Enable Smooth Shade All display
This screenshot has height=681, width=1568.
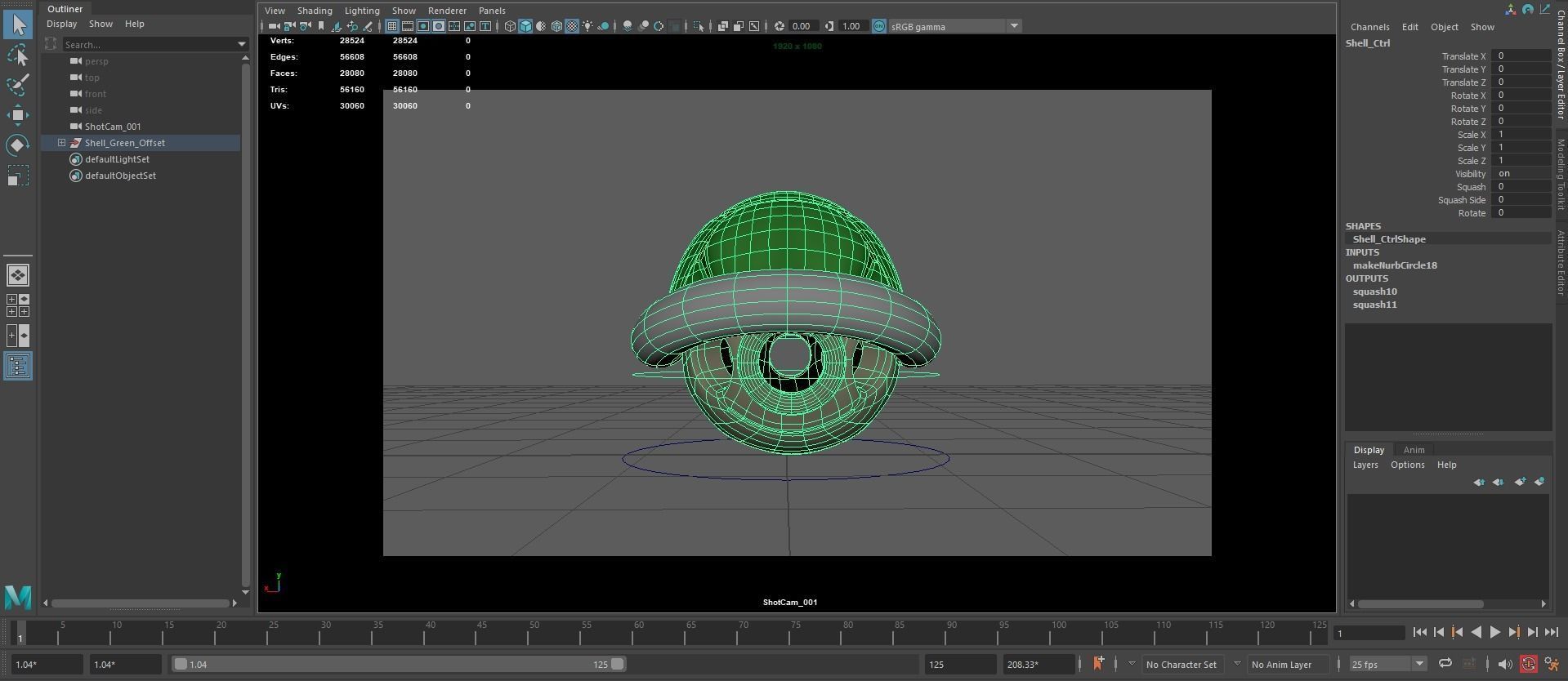coord(525,26)
